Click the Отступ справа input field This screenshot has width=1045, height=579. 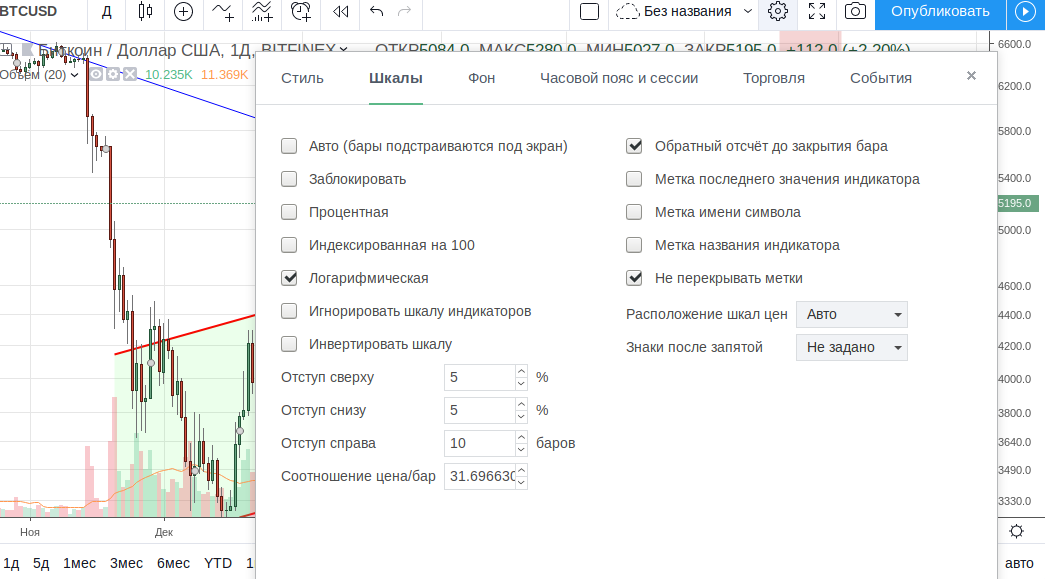479,443
